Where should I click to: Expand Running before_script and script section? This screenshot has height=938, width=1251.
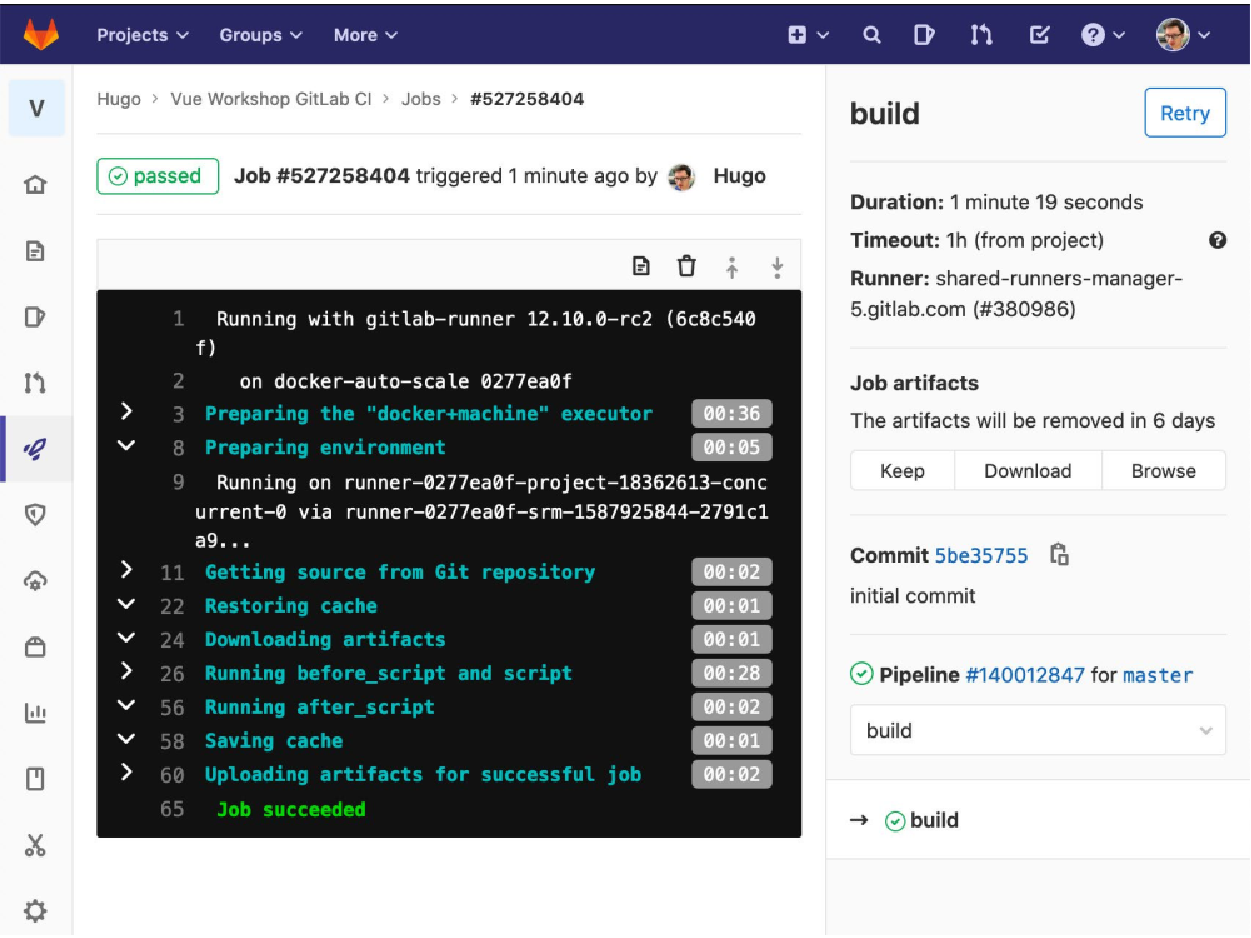pyautogui.click(x=126, y=671)
